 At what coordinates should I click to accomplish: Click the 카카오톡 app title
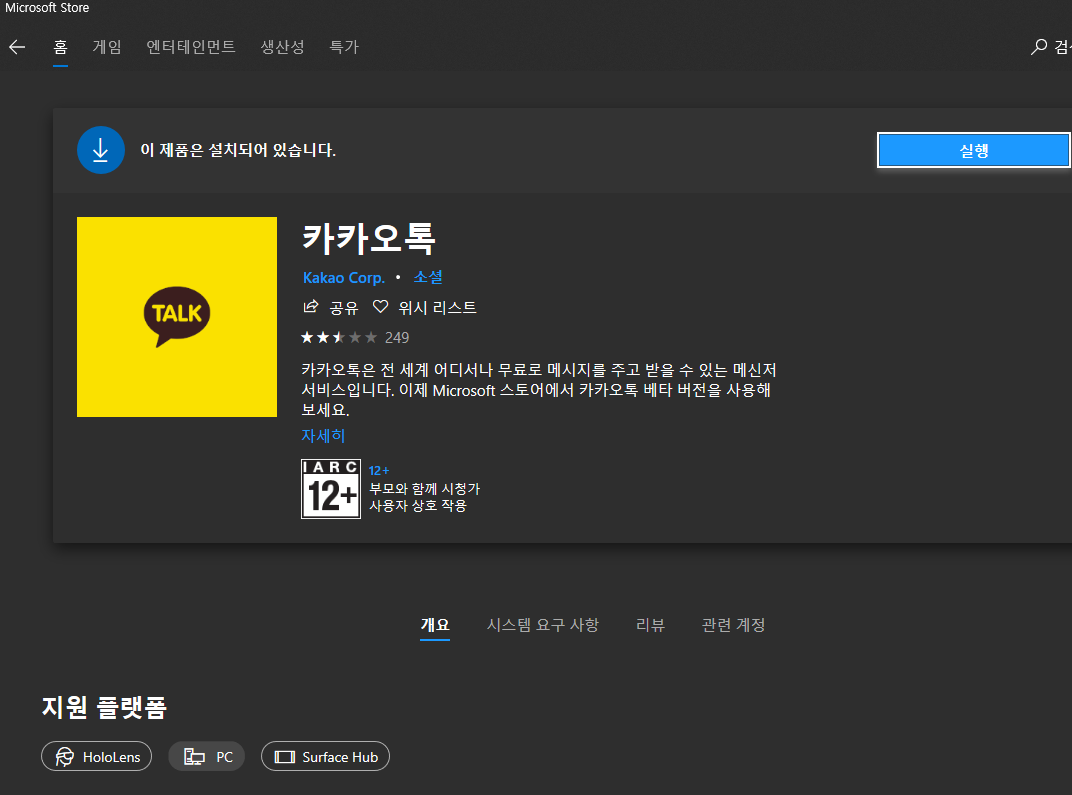coord(369,239)
